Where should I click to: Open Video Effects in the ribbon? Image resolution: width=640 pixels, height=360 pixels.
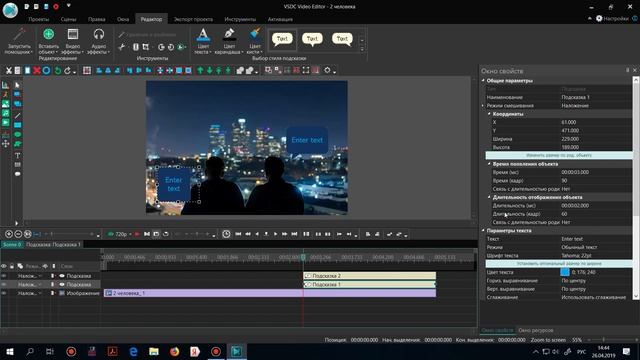tap(73, 41)
